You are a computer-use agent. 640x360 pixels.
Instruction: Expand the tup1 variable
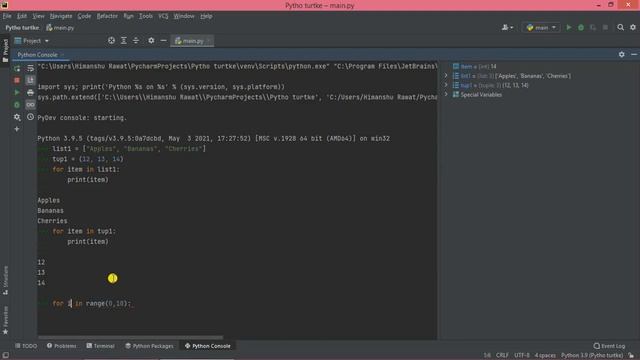[x=446, y=85]
